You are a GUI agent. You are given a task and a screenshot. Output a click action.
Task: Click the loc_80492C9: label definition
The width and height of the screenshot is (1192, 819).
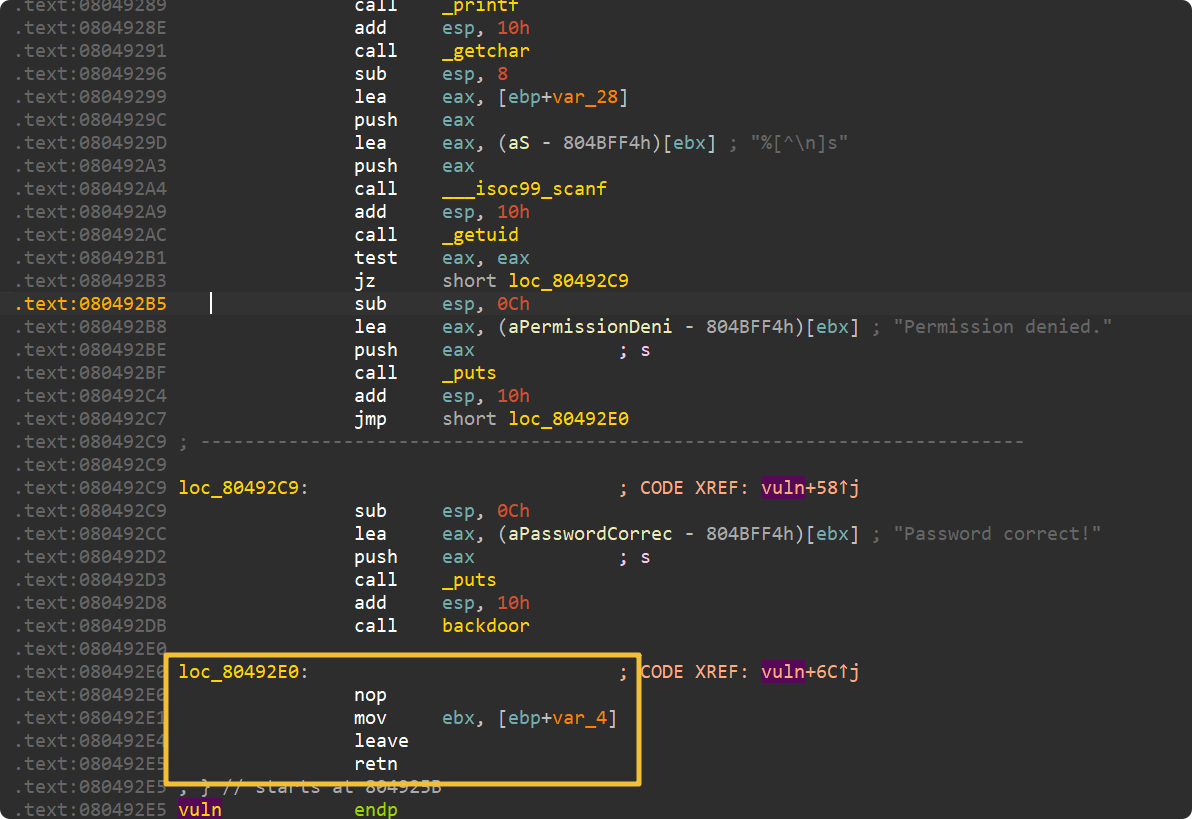tap(243, 488)
